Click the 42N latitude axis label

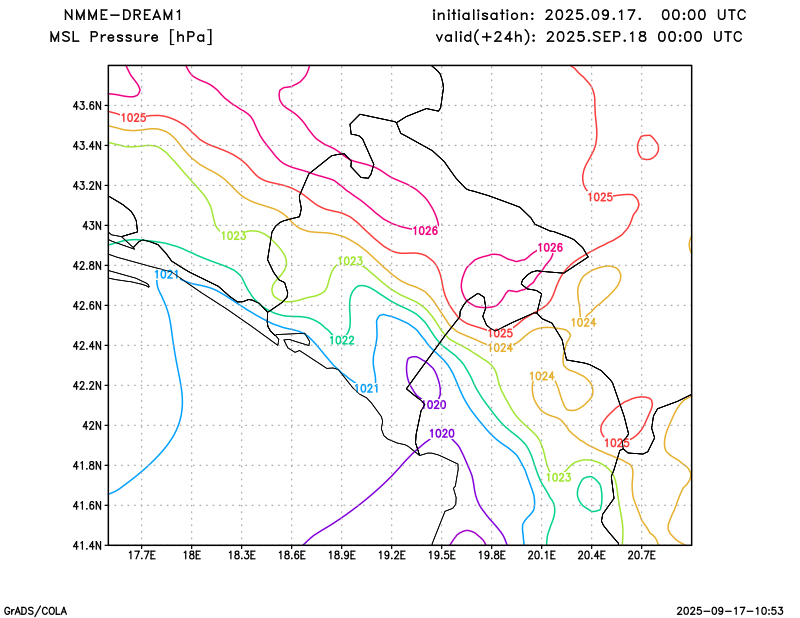click(92, 425)
